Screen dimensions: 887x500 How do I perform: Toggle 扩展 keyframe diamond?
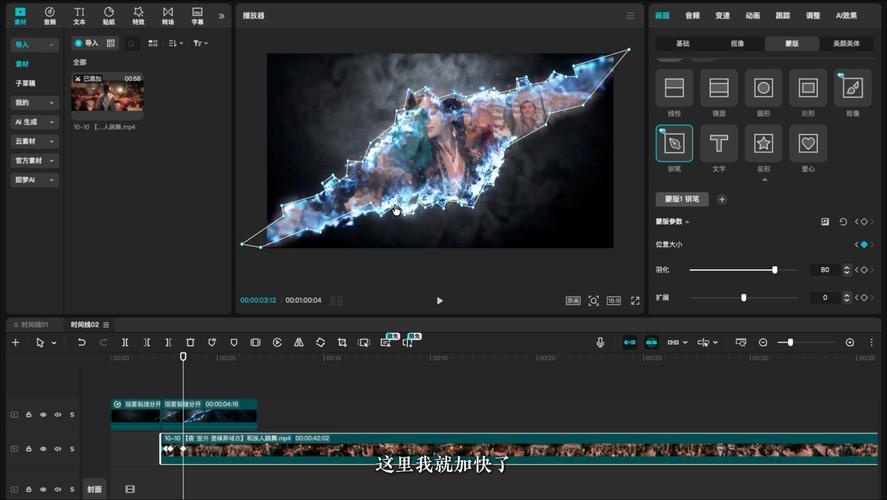(864, 298)
